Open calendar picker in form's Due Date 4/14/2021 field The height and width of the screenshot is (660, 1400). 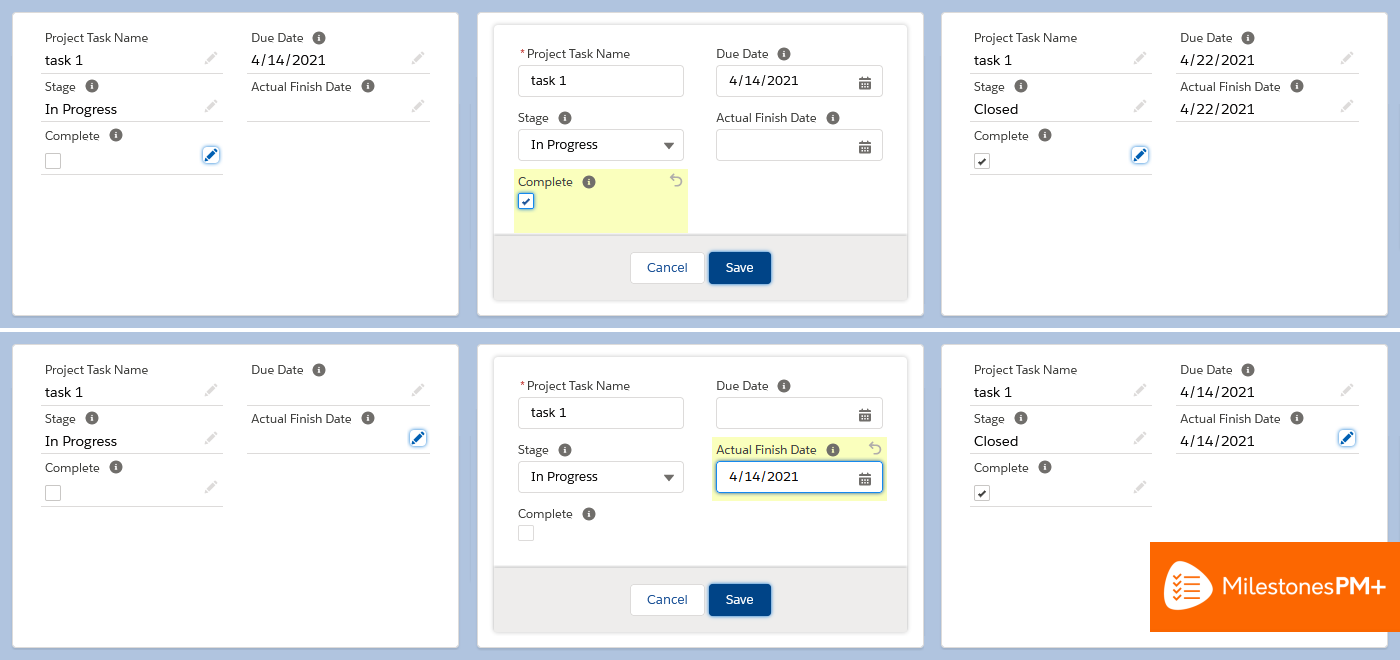click(x=865, y=82)
